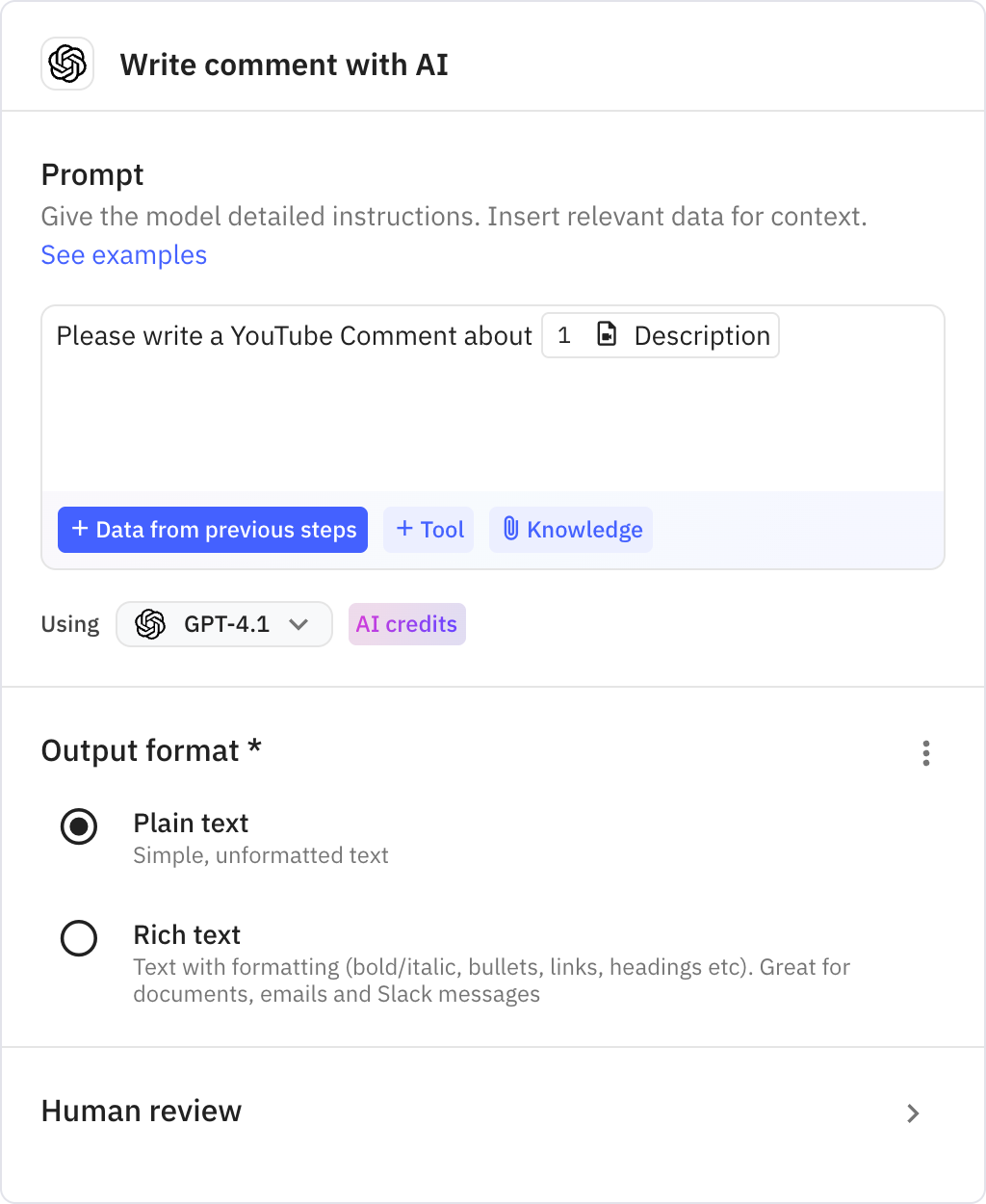Click the paperclip icon on Knowledge chip

click(x=509, y=529)
